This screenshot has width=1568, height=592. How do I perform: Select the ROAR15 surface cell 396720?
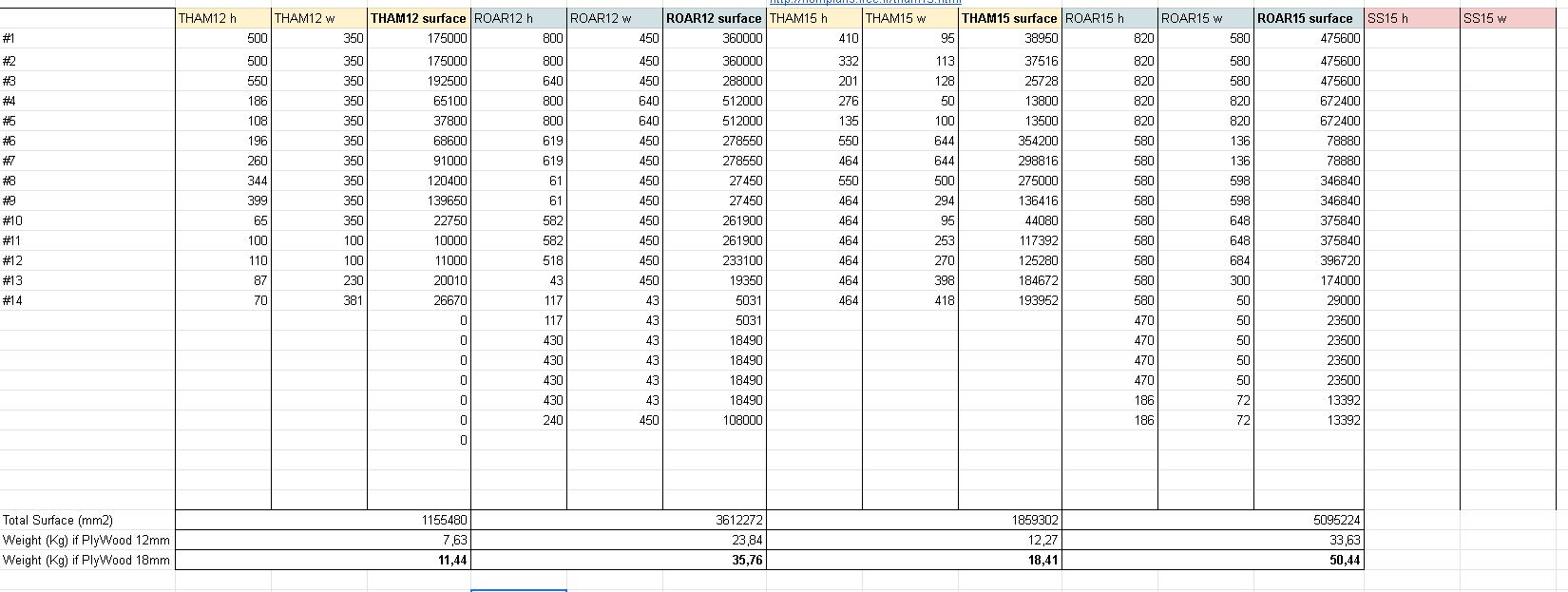click(x=1309, y=260)
